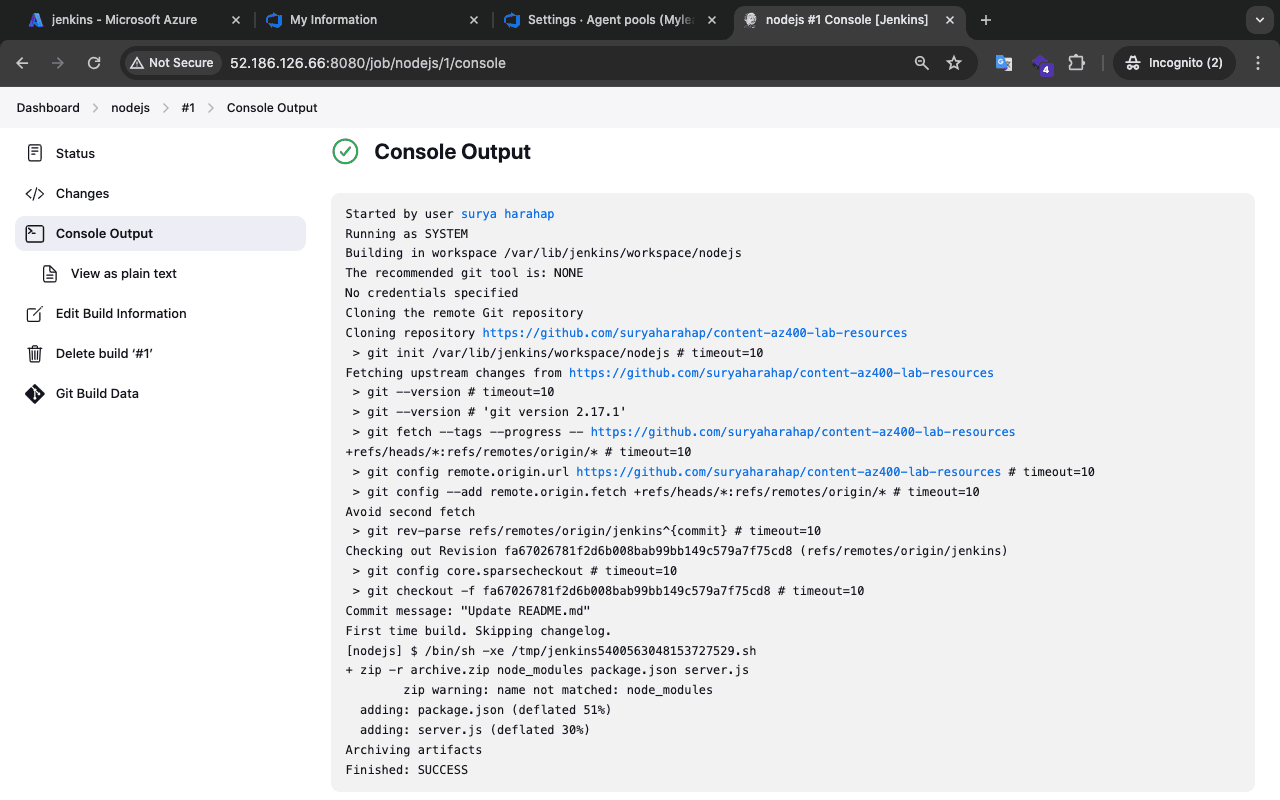This screenshot has width=1280, height=800.
Task: Click the Git Build Data diamond icon
Action: [35, 393]
